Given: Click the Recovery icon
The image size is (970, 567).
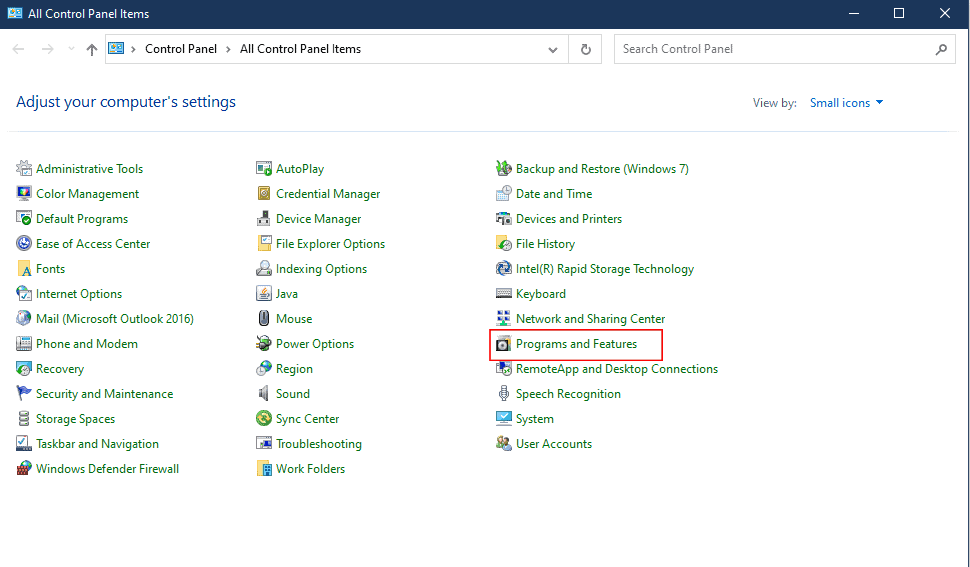Looking at the screenshot, I should [24, 369].
